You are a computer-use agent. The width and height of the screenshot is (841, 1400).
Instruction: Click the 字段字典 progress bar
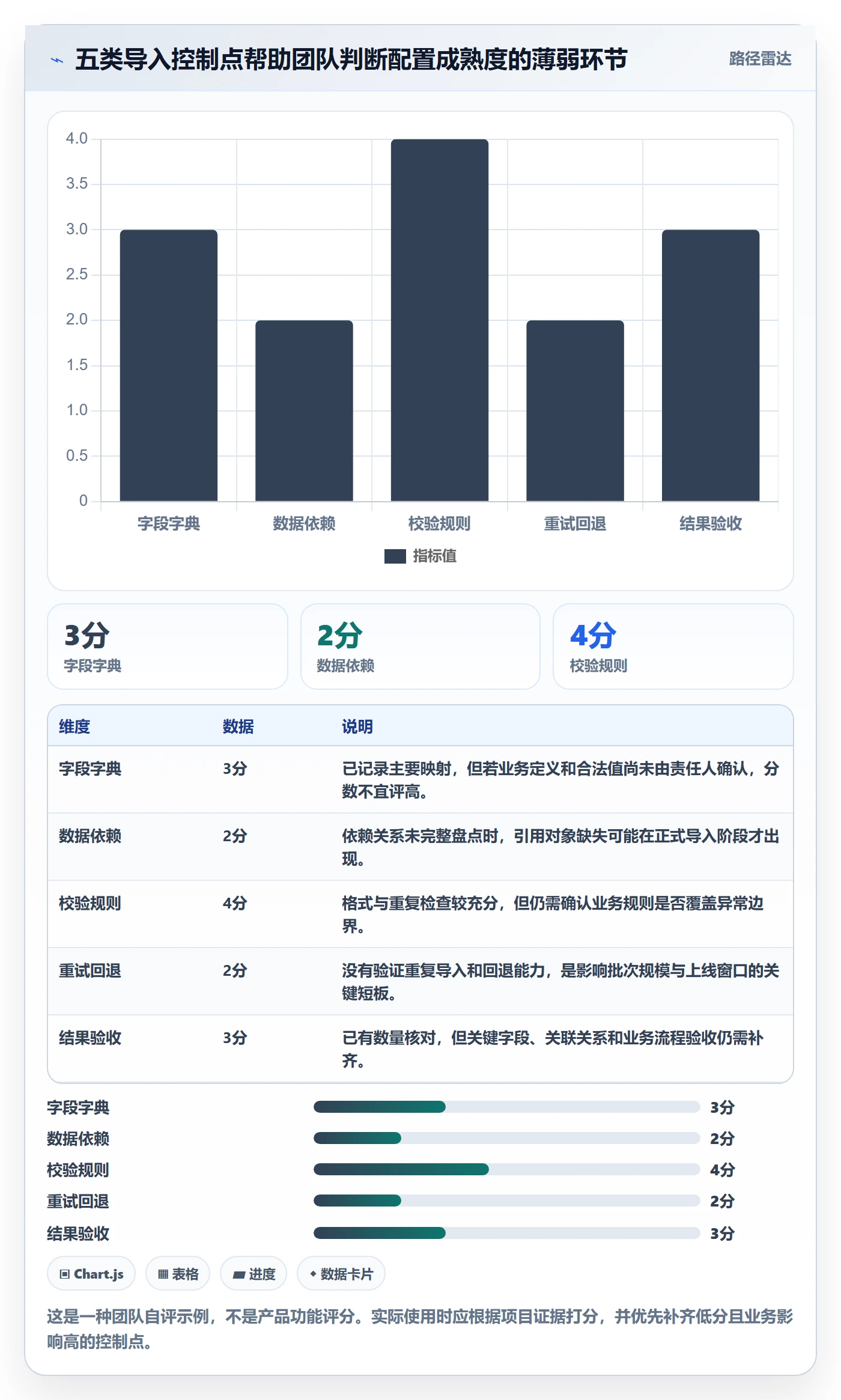tap(507, 1107)
